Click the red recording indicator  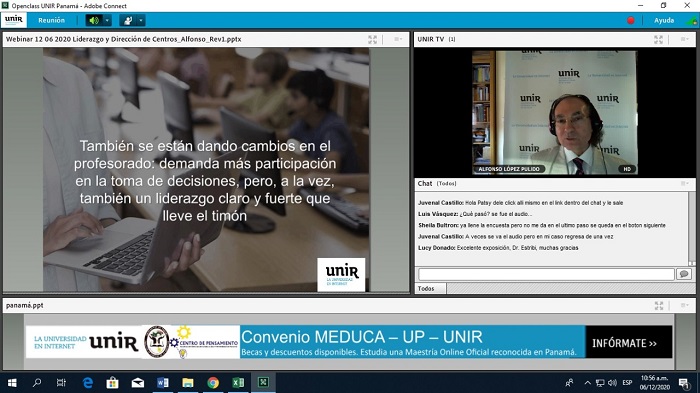(630, 21)
